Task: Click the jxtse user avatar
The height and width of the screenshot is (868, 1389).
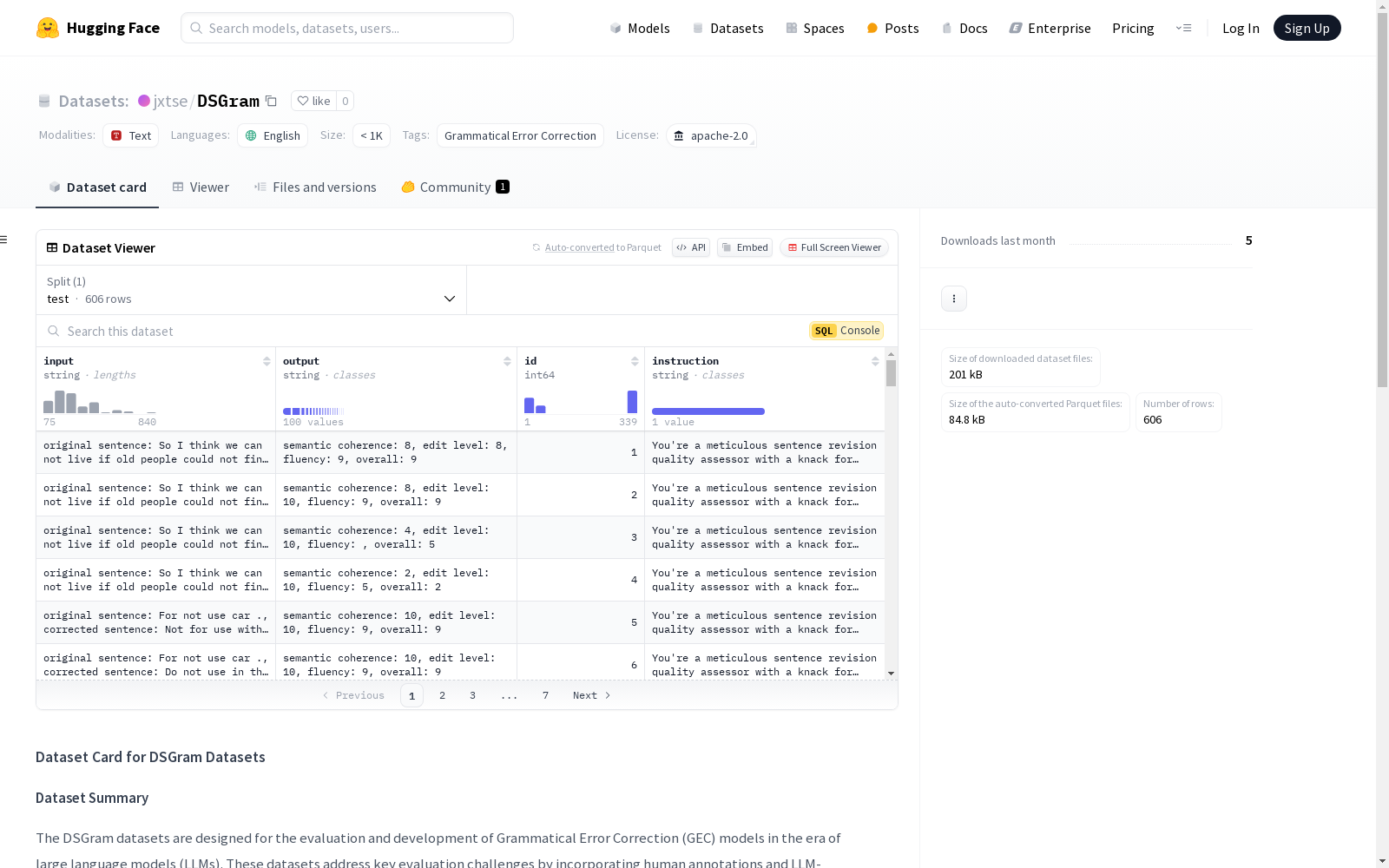Action: (144, 101)
